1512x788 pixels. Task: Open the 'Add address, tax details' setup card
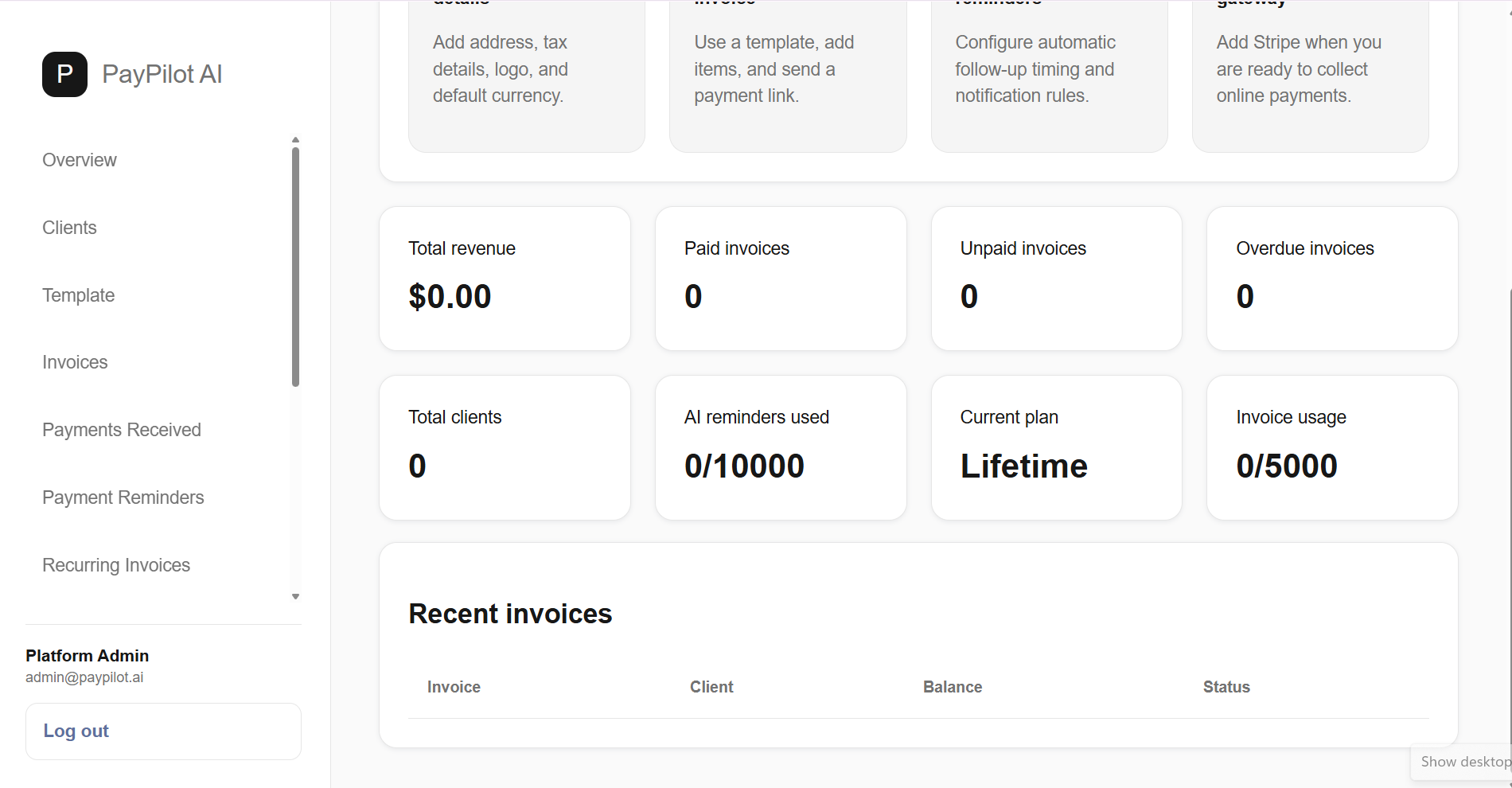(x=527, y=76)
